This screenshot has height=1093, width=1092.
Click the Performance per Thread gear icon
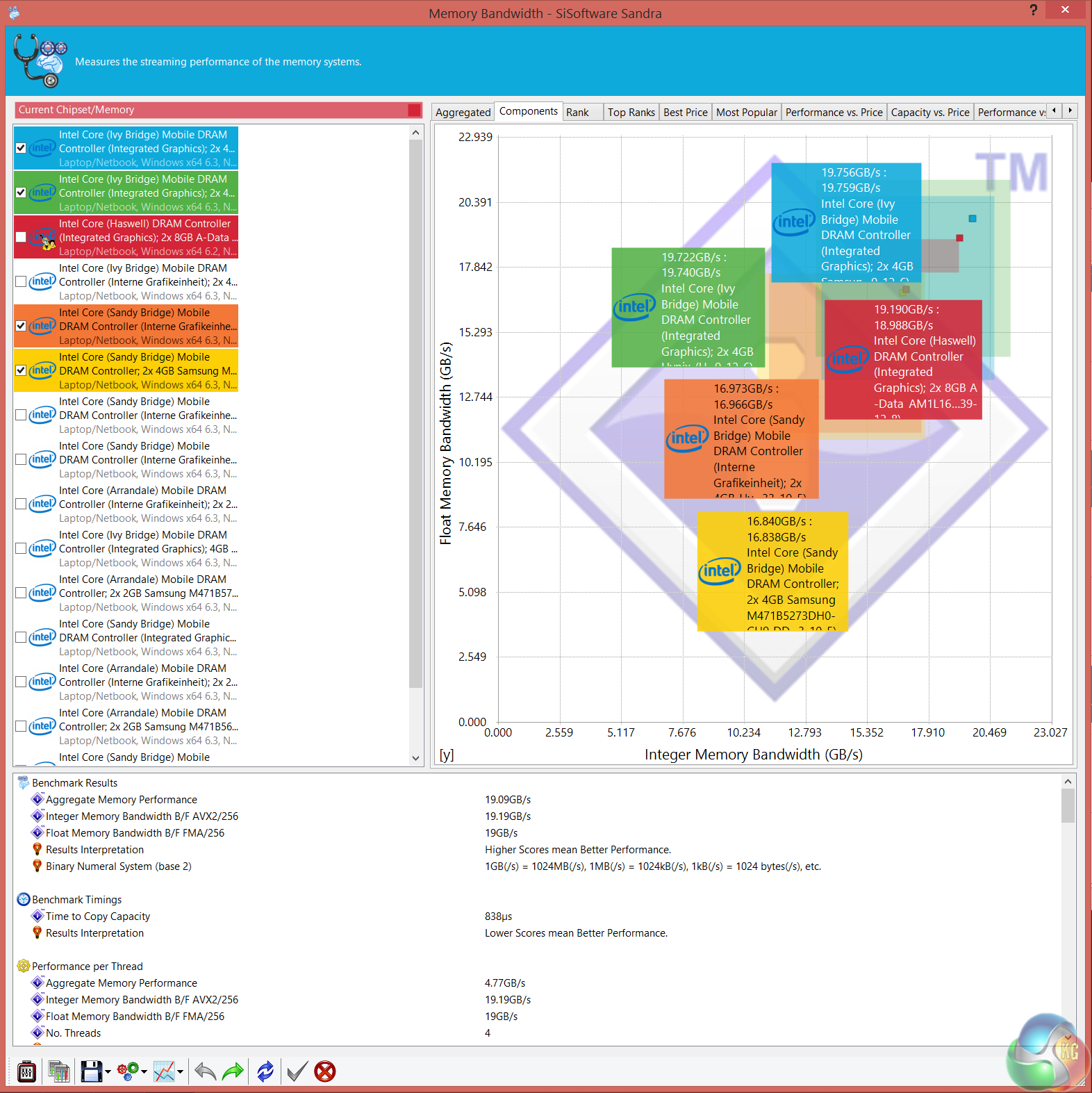pos(24,966)
